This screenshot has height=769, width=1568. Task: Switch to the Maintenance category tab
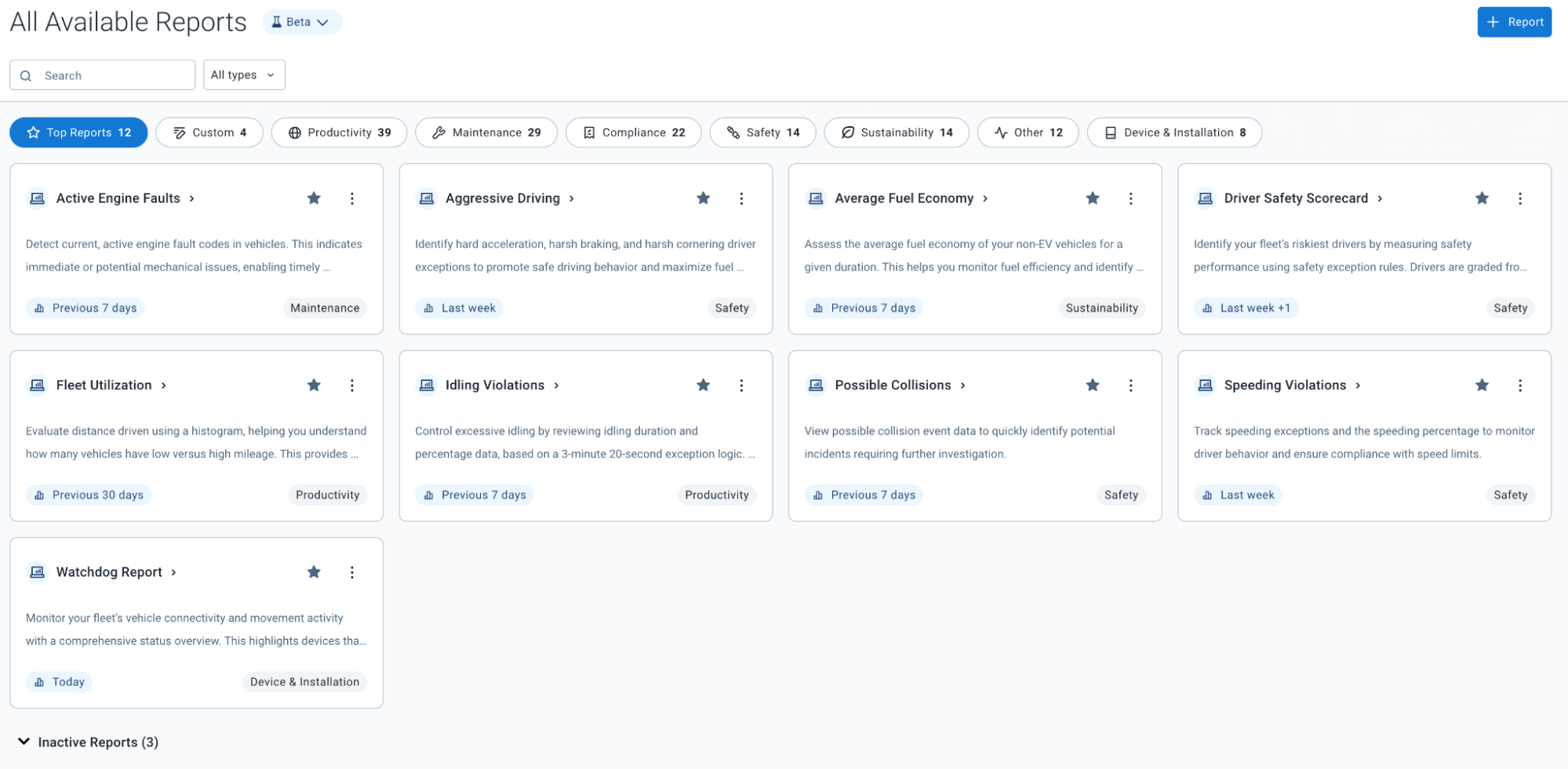click(486, 132)
